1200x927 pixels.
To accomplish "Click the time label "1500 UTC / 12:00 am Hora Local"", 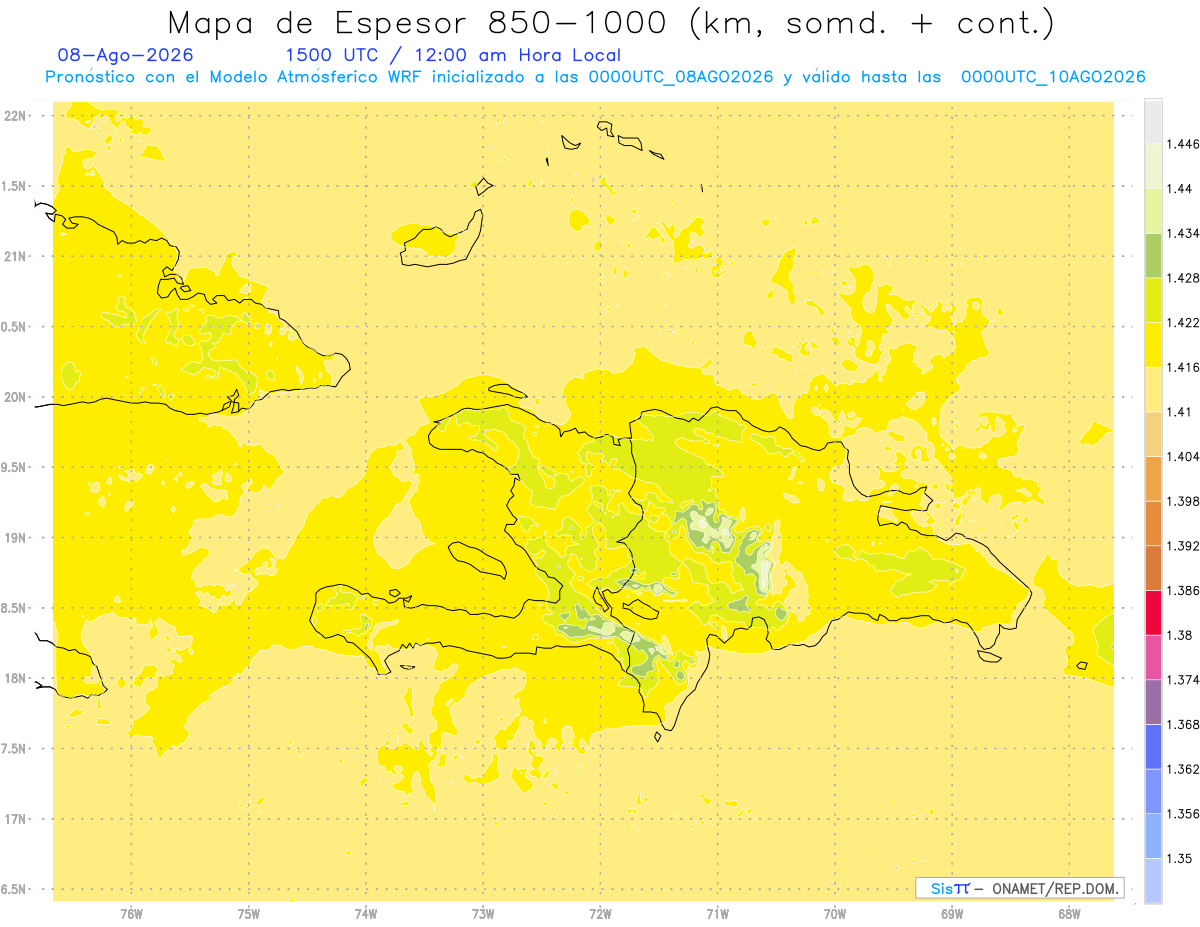I will 453,56.
